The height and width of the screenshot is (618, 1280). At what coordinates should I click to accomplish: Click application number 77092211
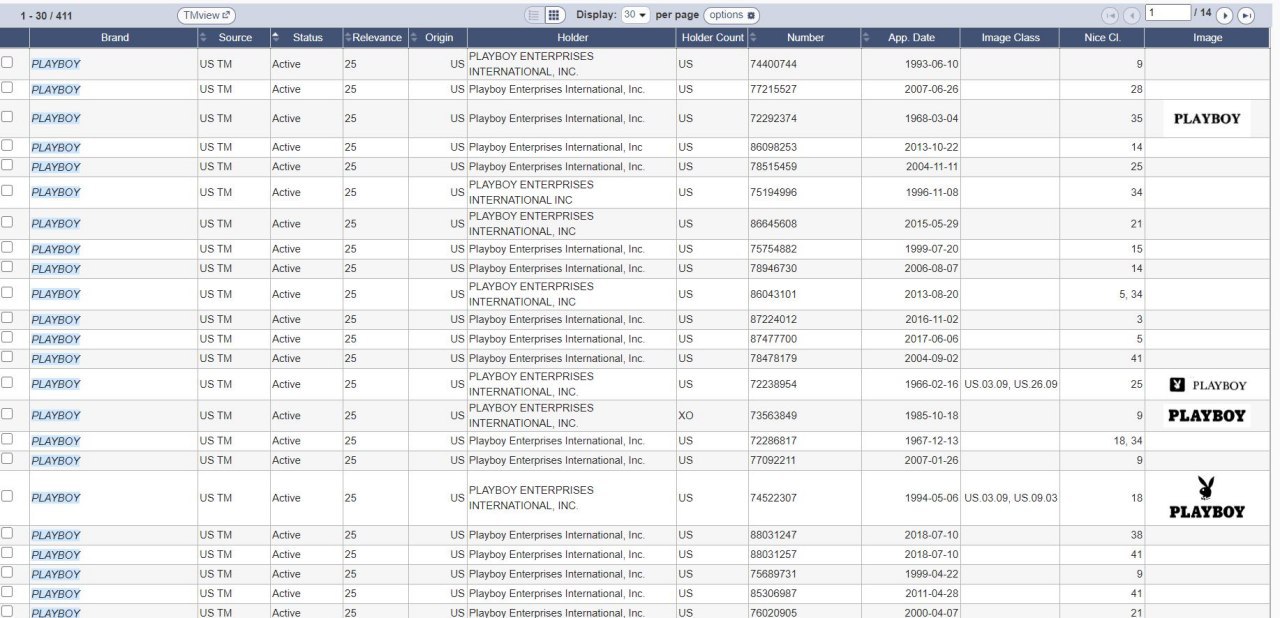[x=773, y=460]
